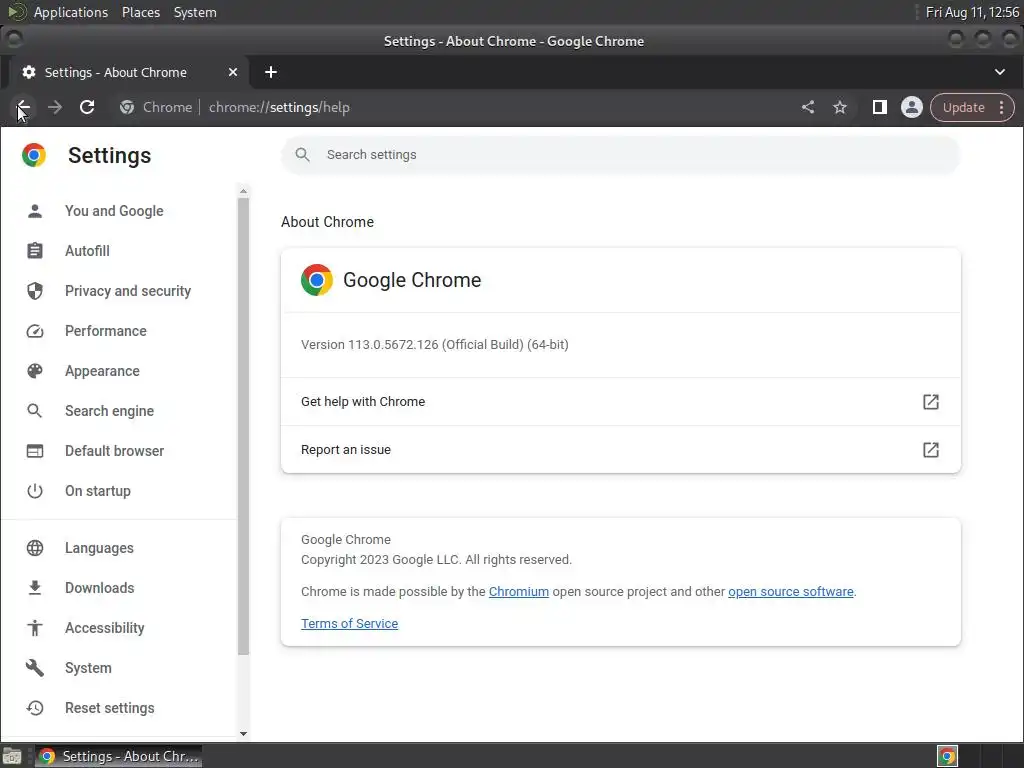Select Appearance in the sidebar
Image resolution: width=1024 pixels, height=768 pixels.
[103, 371]
